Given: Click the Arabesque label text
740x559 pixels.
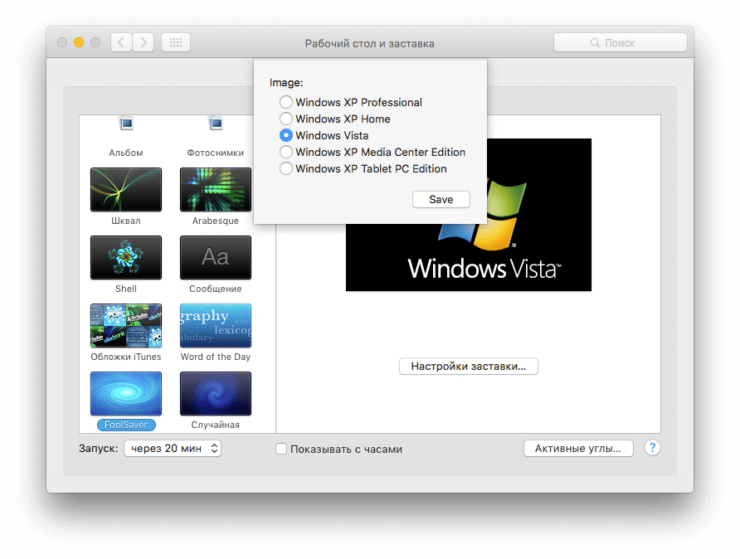Looking at the screenshot, I should 216,221.
